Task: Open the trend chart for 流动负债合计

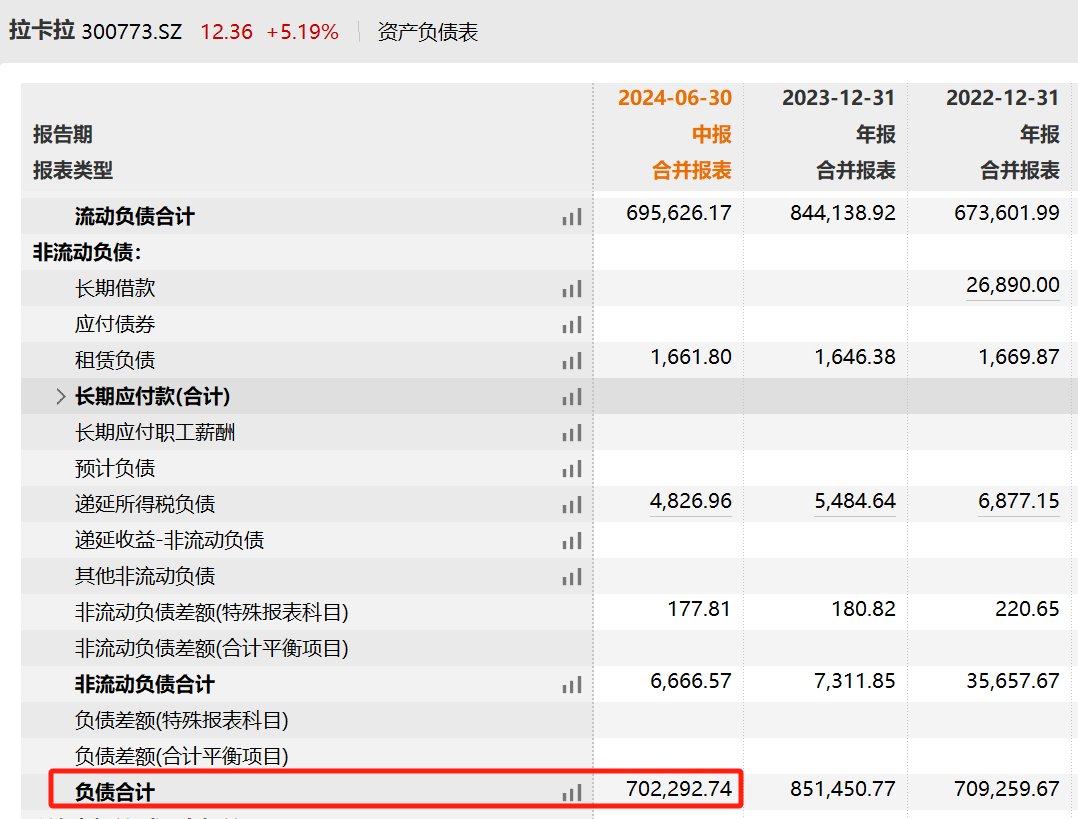Action: tap(570, 214)
